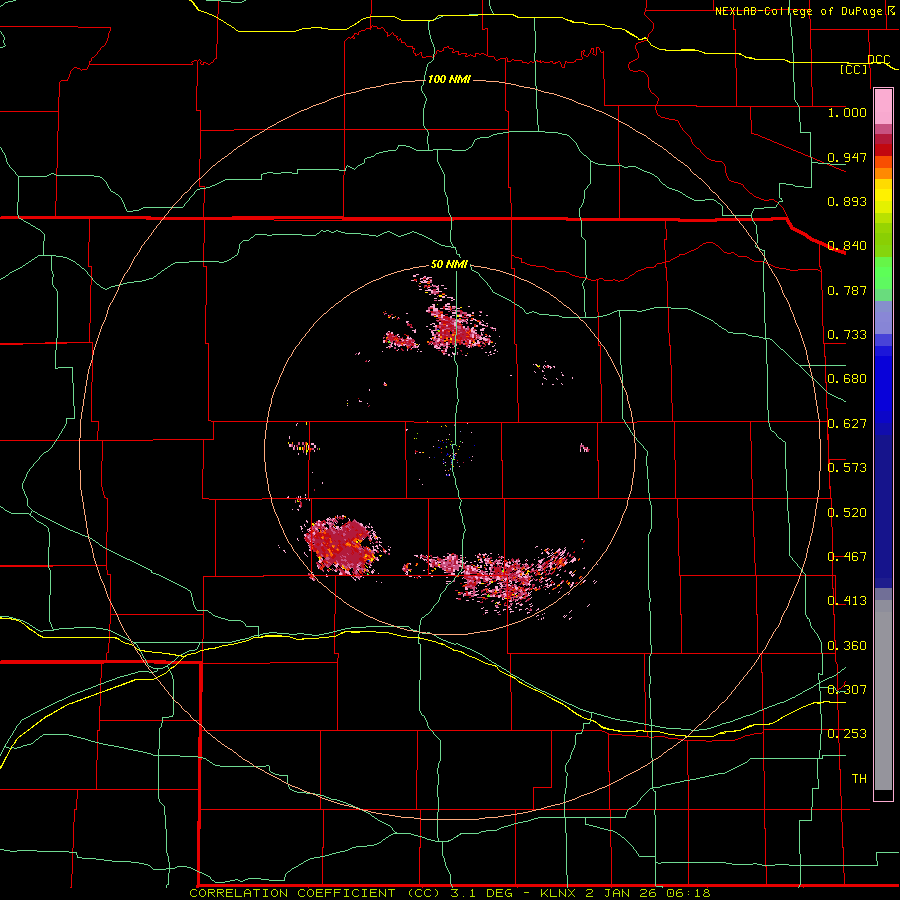
Task: Click the 06:18 timestamp
Action: (x=688, y=893)
